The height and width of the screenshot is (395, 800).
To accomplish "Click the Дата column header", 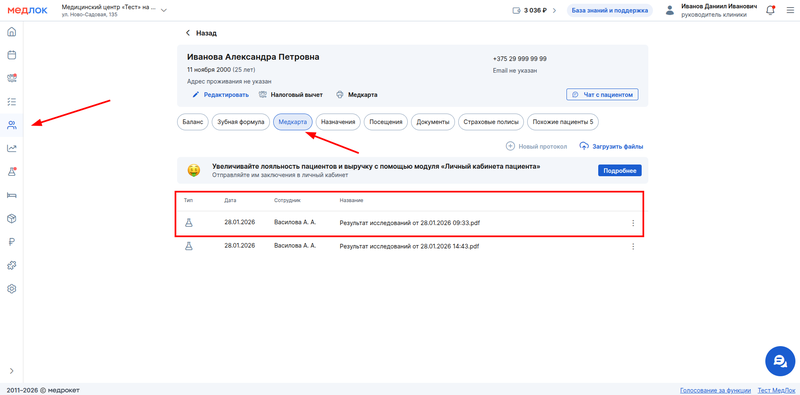I will (x=230, y=201).
